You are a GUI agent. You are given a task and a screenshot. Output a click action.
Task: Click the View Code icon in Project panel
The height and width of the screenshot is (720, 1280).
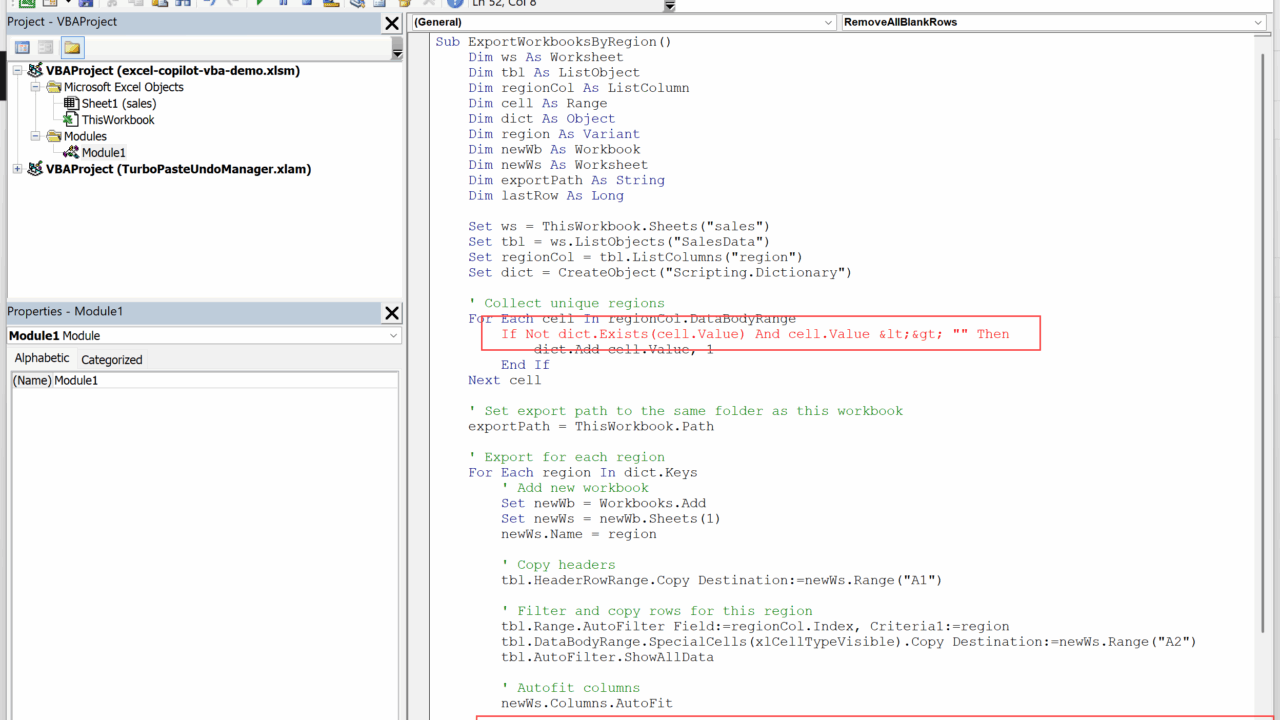pyautogui.click(x=22, y=48)
